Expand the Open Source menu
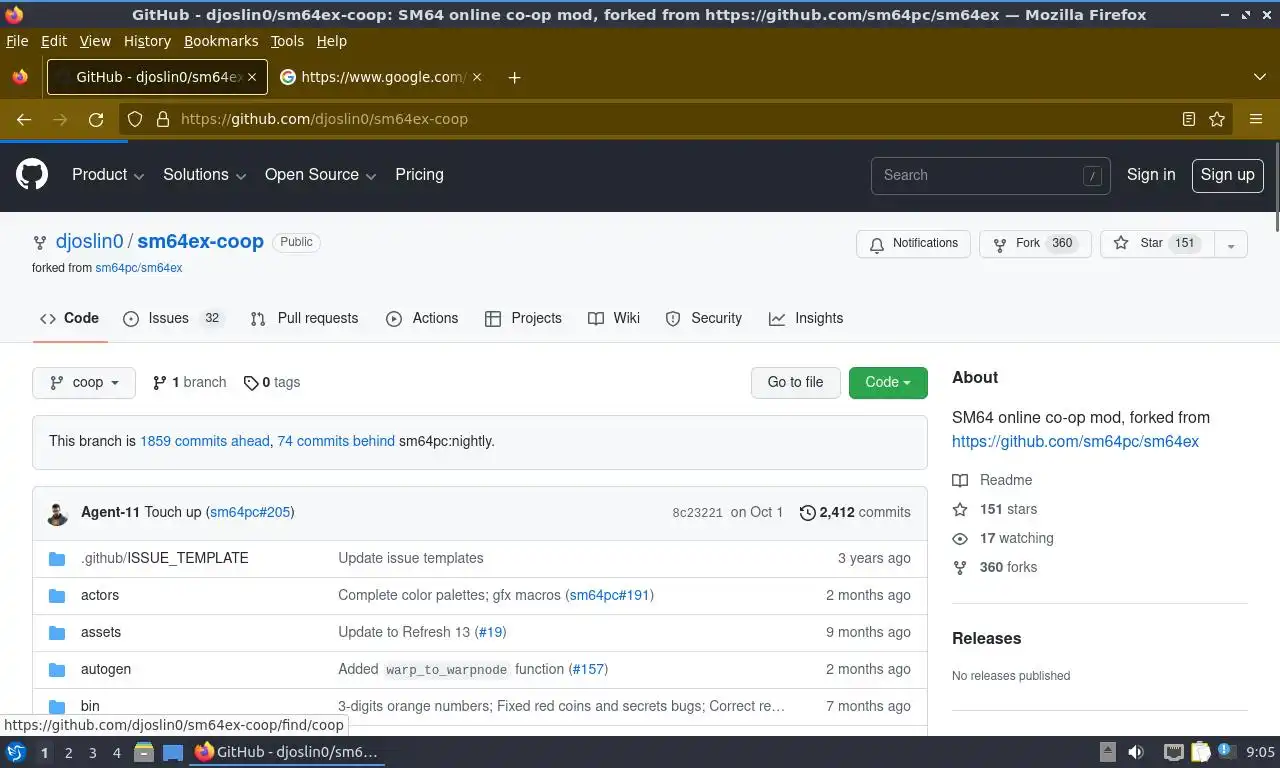 321,175
